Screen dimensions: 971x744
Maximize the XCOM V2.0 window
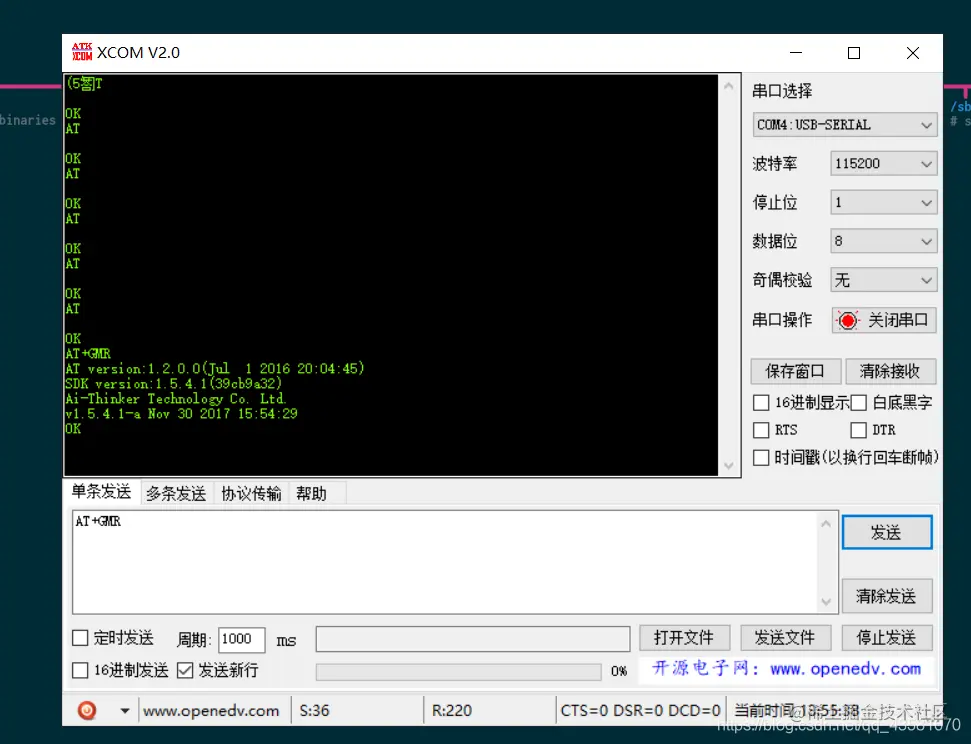(x=853, y=53)
